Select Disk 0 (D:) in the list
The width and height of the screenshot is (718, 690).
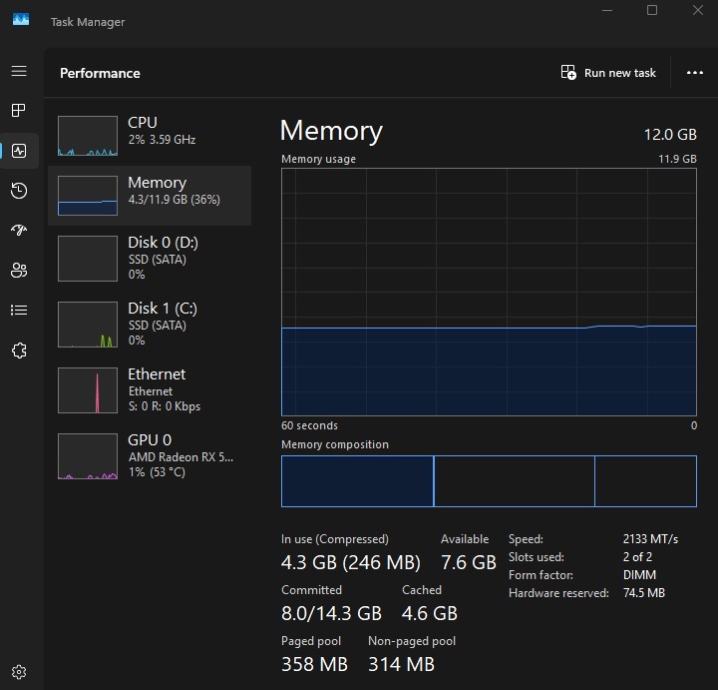(x=149, y=257)
